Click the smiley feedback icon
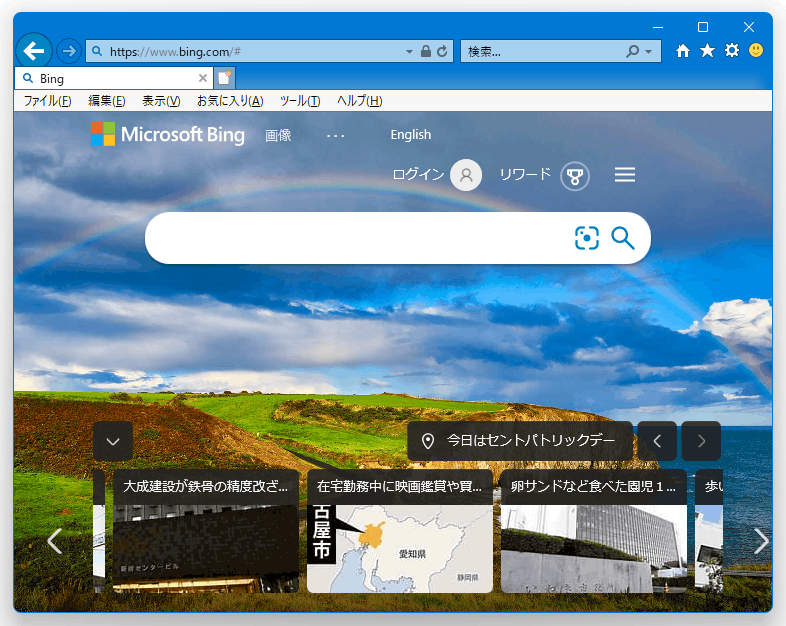 pos(756,50)
